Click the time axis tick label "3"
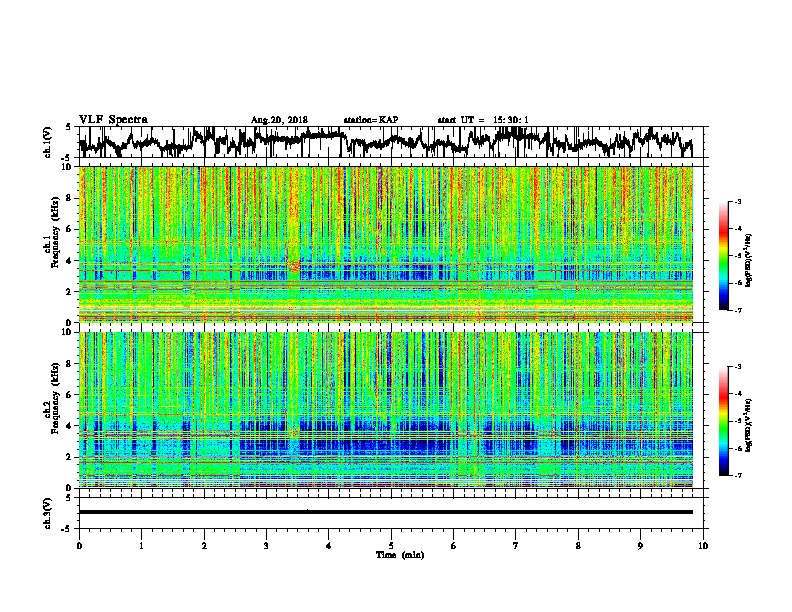This screenshot has width=792, height=612. 266,546
